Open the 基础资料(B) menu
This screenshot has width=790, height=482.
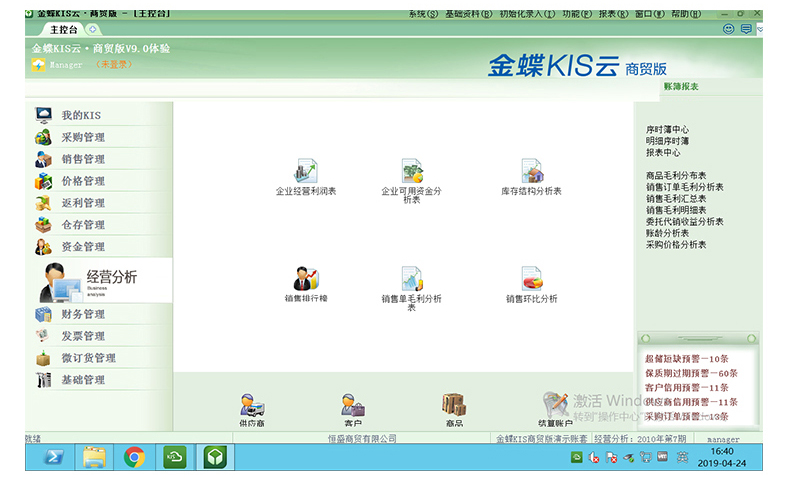(469, 14)
